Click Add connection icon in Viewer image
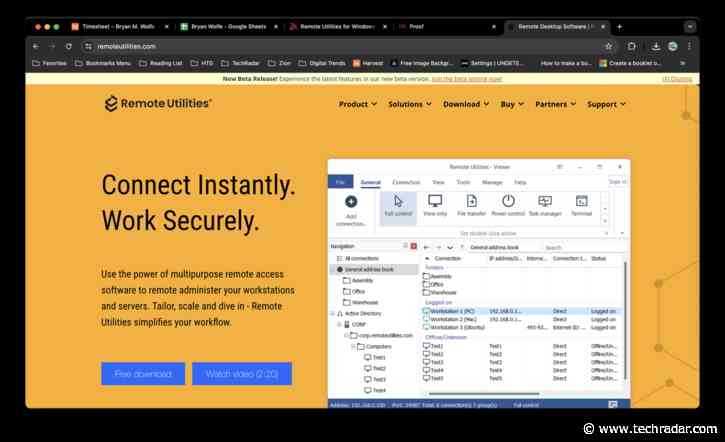The width and height of the screenshot is (725, 442). coord(351,202)
